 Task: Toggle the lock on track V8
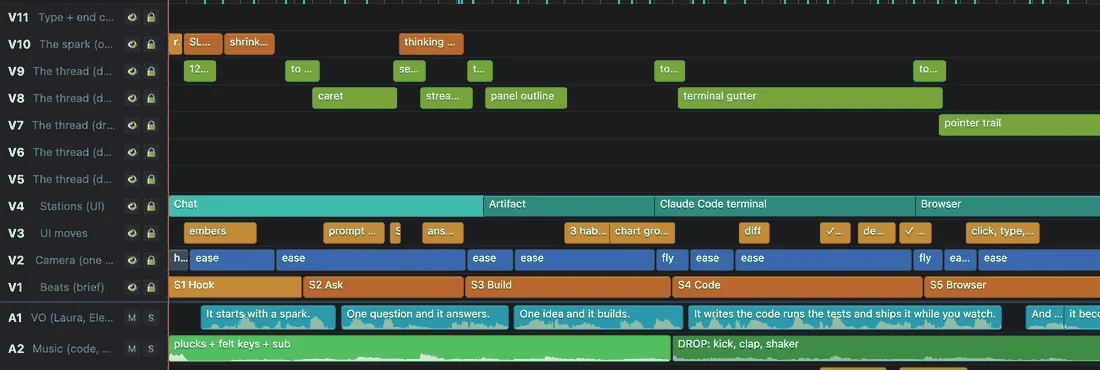click(151, 98)
